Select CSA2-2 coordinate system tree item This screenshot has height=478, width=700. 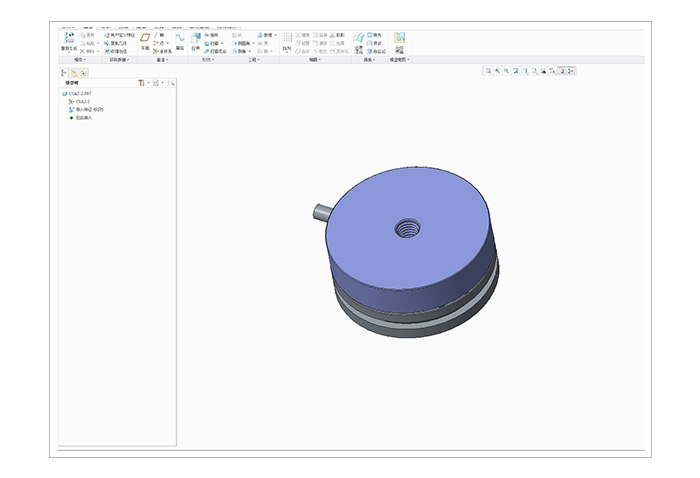84,101
